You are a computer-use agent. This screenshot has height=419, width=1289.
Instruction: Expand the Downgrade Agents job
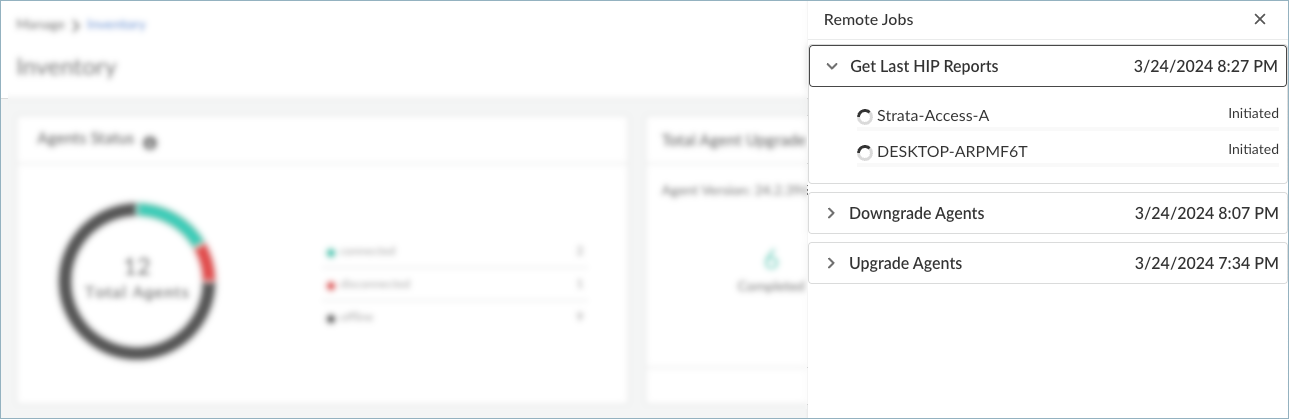[831, 213]
